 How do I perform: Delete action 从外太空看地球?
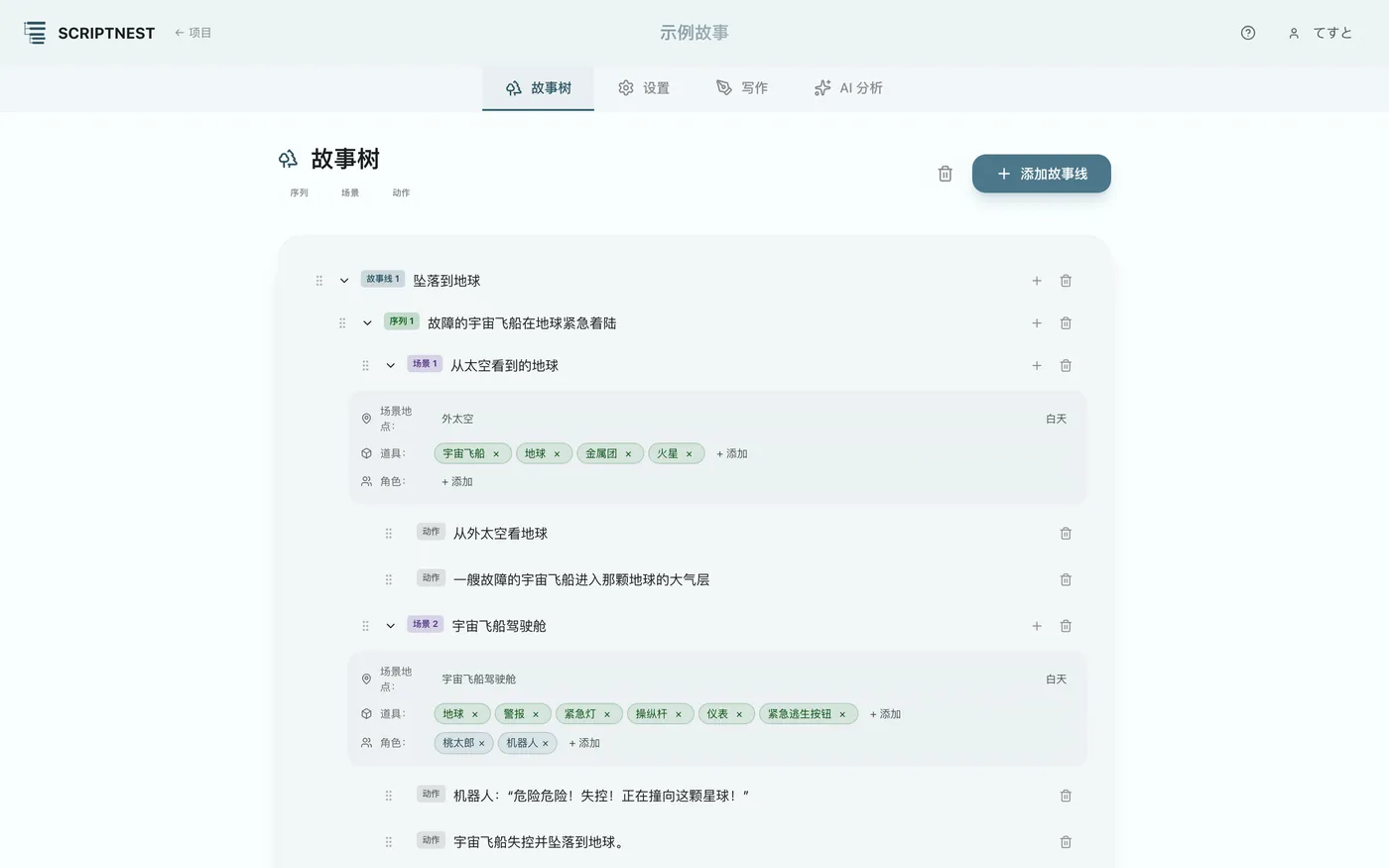(x=1066, y=534)
